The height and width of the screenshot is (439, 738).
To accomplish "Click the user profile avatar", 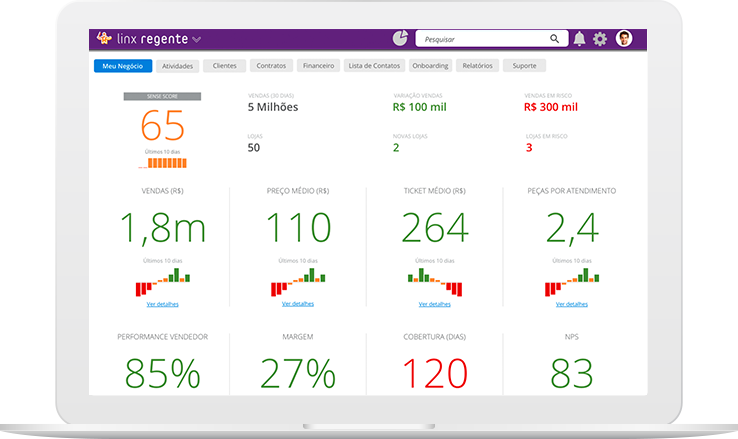I will [x=624, y=39].
